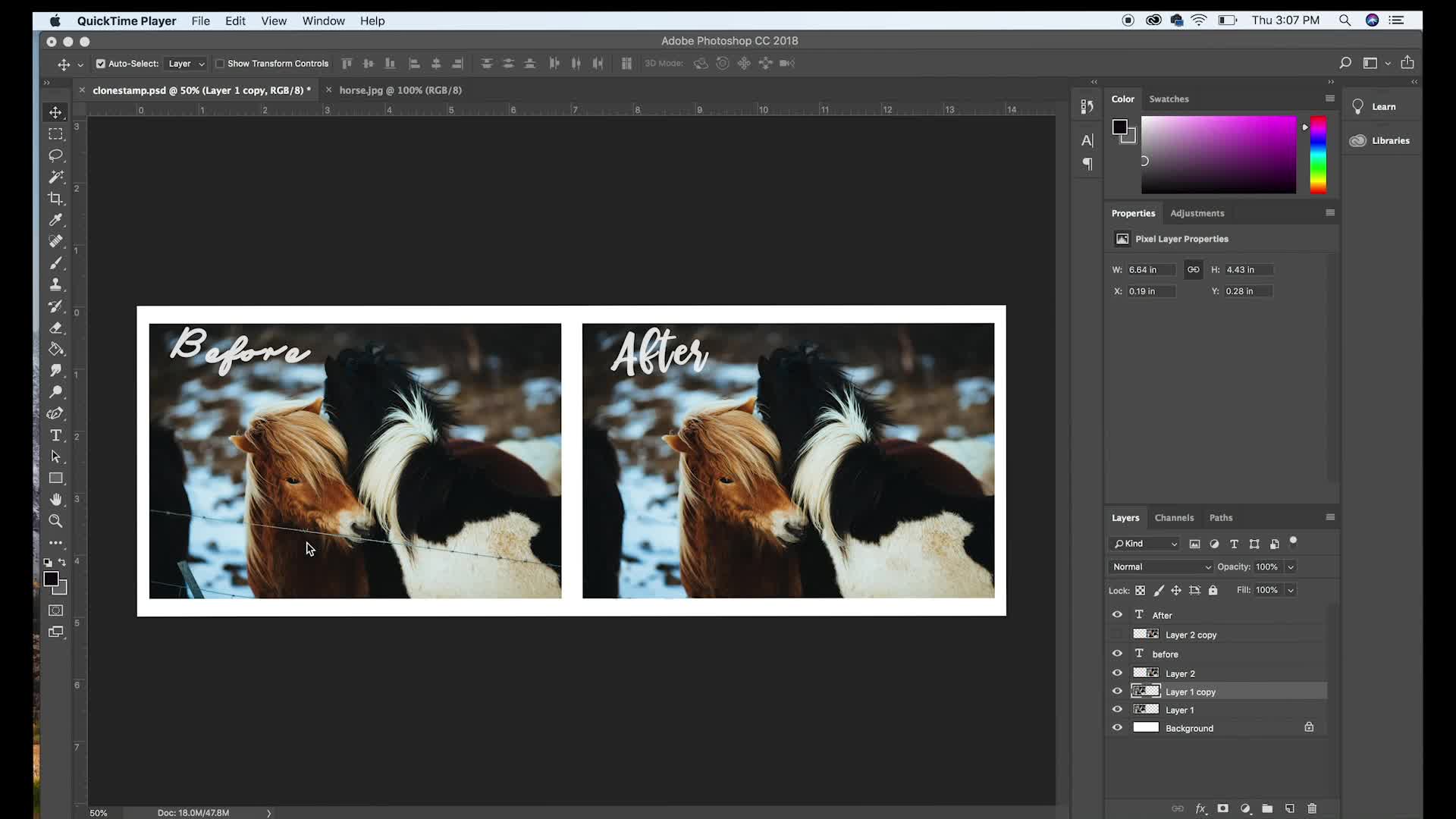Image resolution: width=1456 pixels, height=819 pixels.
Task: Hide the After text layer
Action: (1117, 615)
